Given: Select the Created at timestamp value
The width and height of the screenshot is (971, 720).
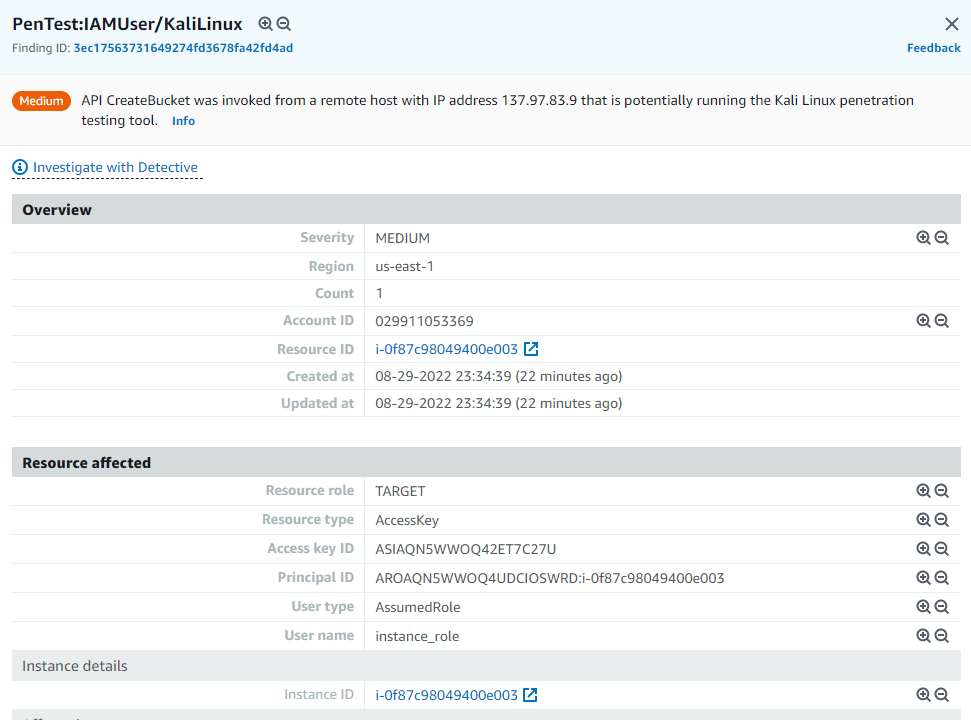Looking at the screenshot, I should click(499, 376).
